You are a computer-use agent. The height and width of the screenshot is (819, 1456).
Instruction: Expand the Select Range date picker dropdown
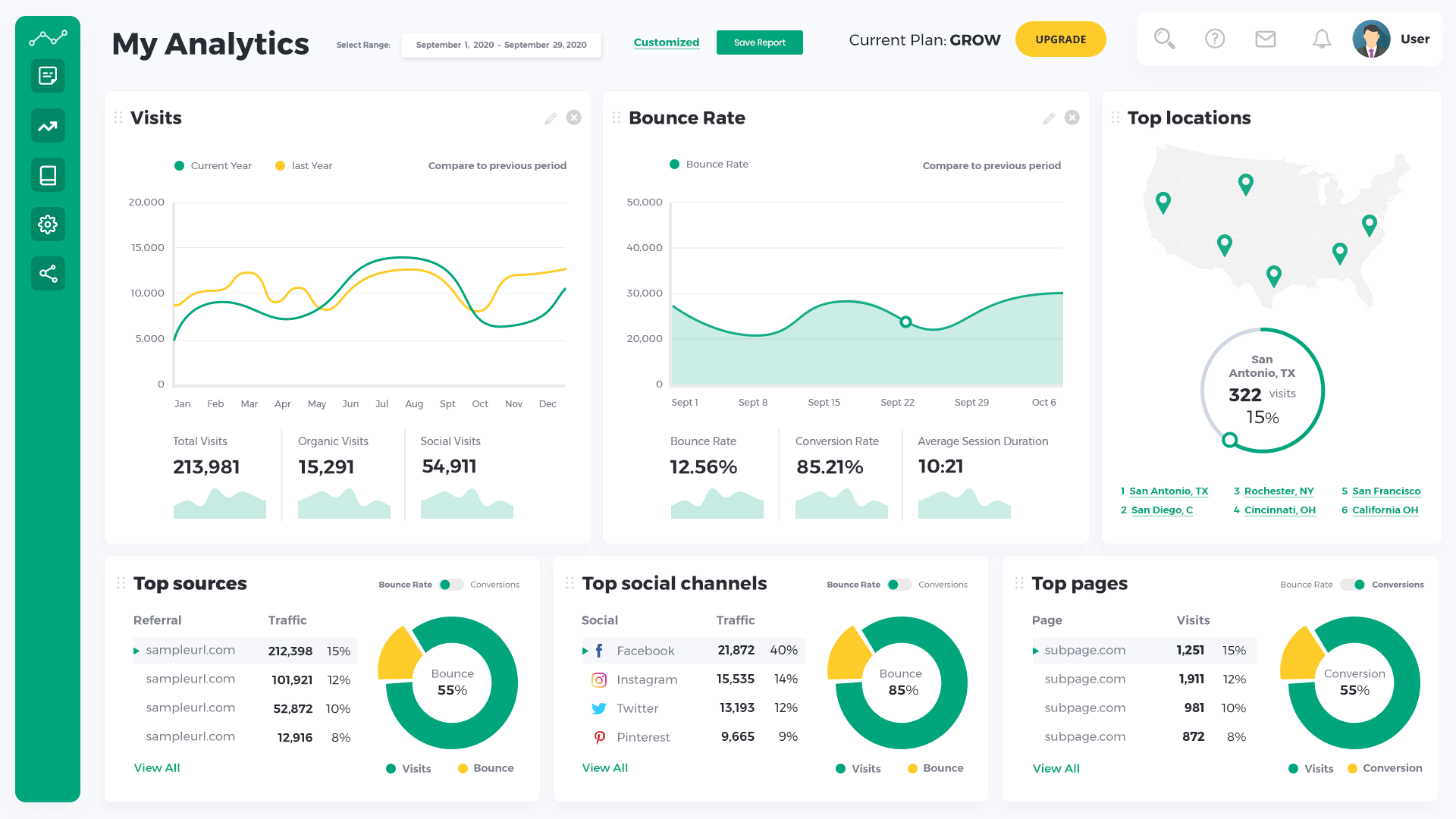click(x=500, y=40)
